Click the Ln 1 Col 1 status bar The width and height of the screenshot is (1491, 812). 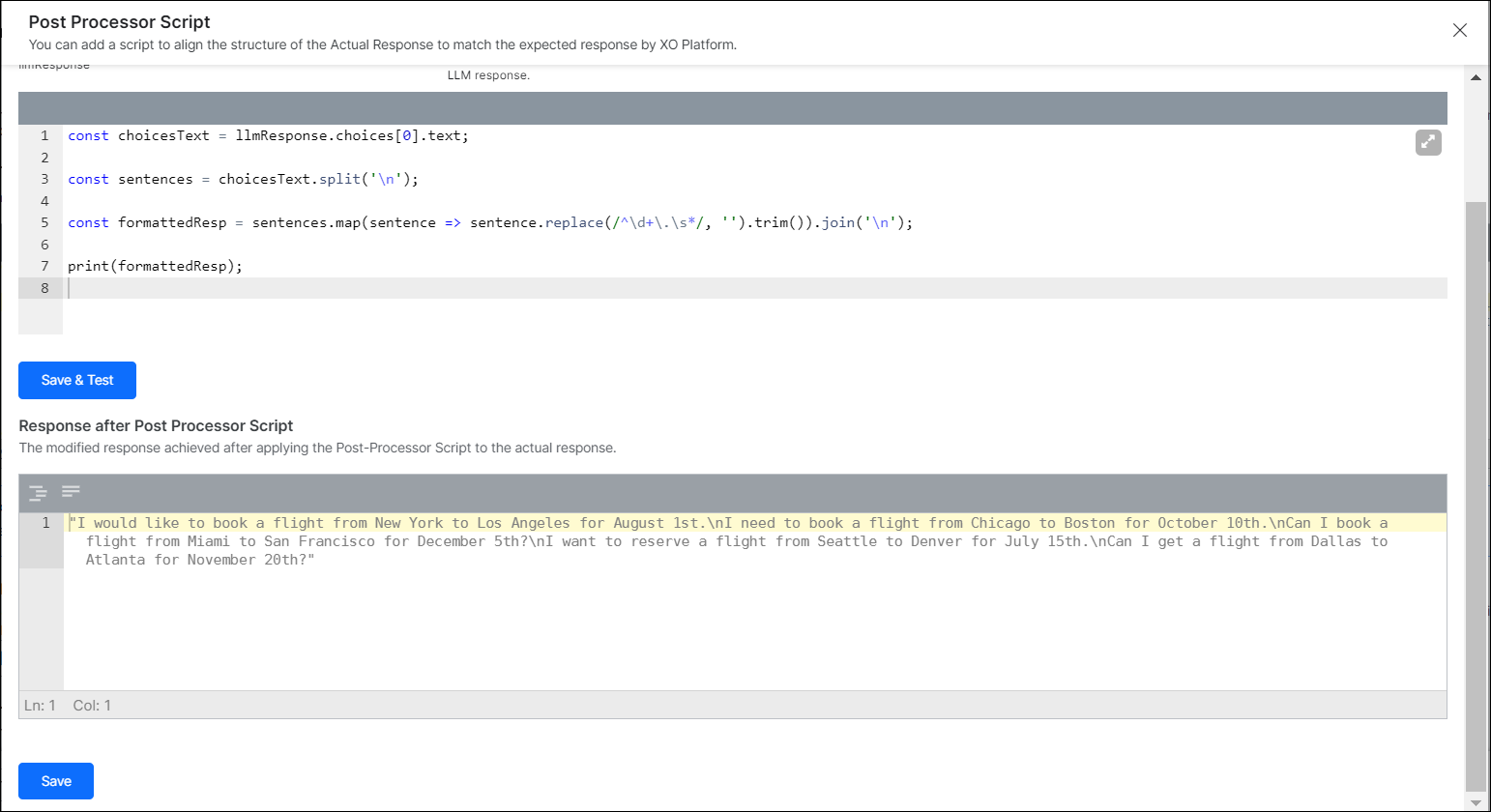[x=66, y=705]
